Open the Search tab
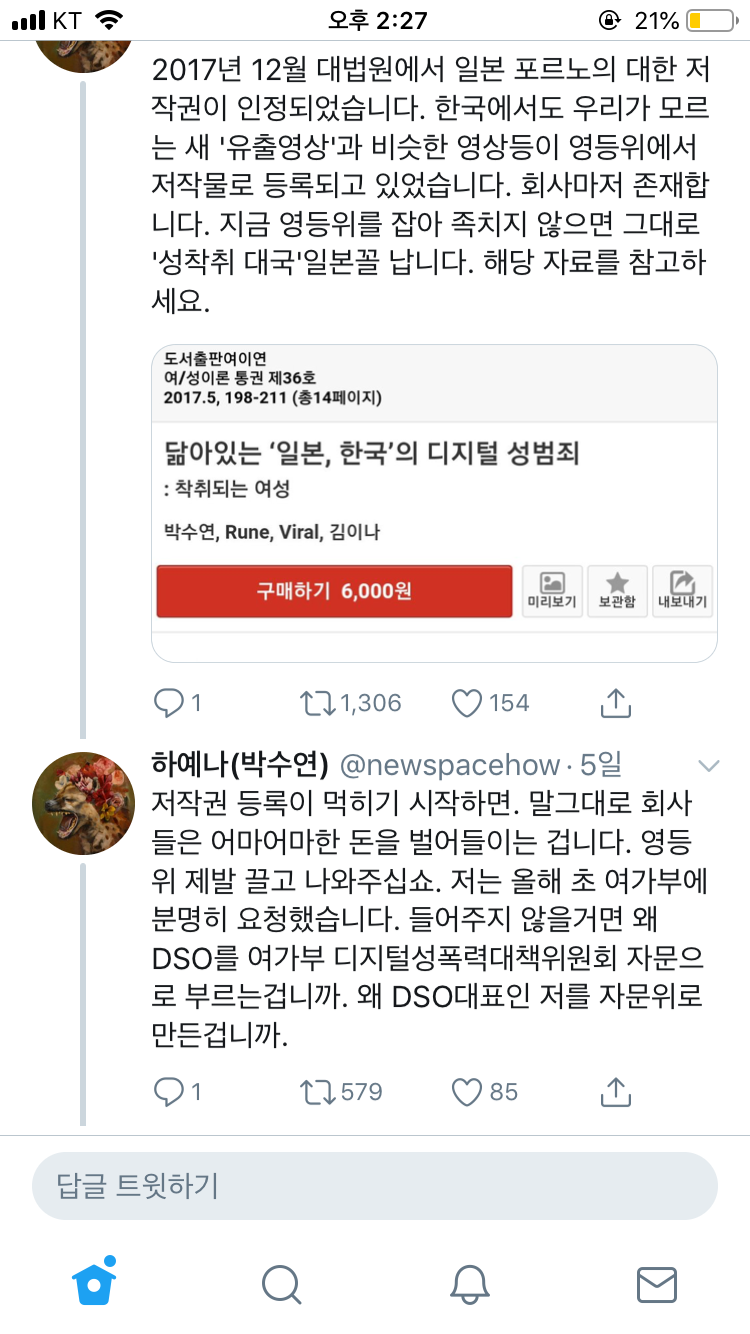 [x=282, y=1284]
